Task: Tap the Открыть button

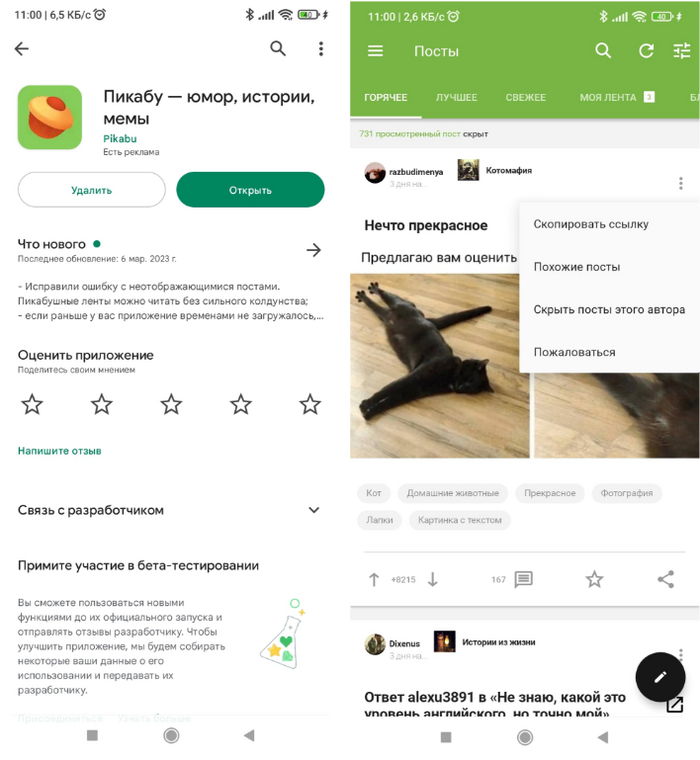Action: (x=250, y=190)
